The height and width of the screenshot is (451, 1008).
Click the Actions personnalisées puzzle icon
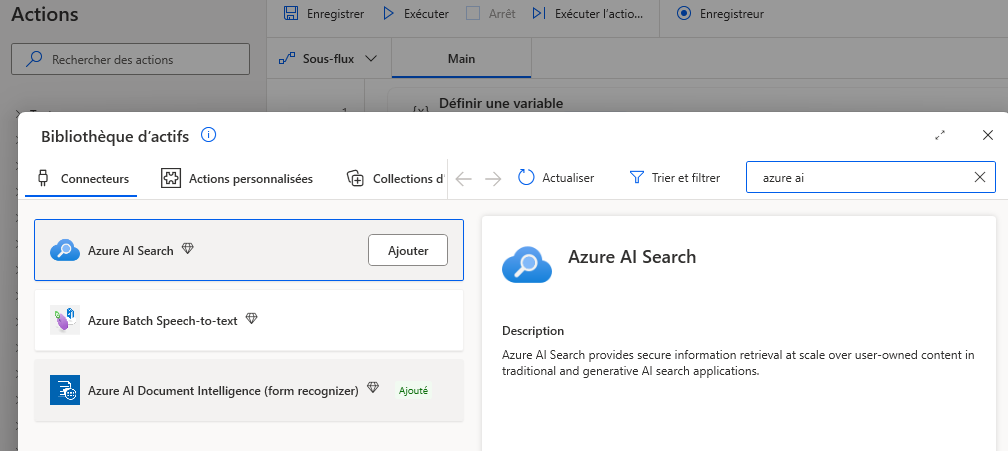(170, 179)
